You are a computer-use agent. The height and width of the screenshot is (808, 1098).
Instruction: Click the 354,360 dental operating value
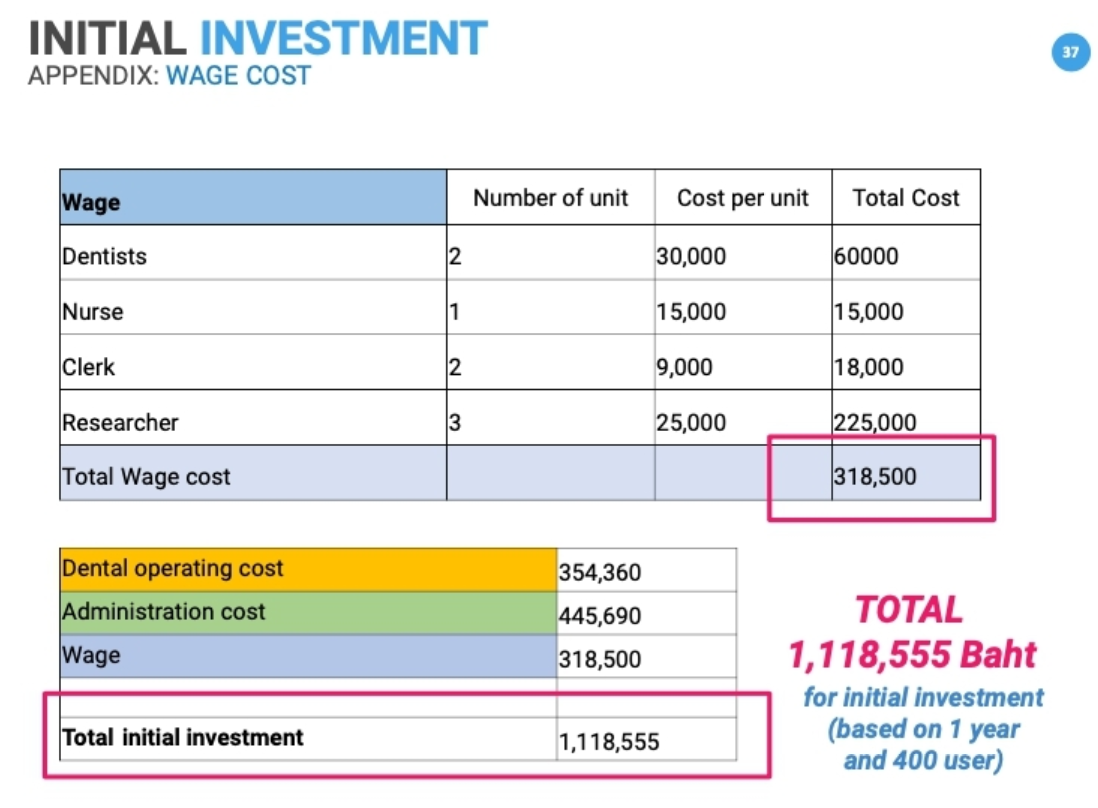pos(600,573)
